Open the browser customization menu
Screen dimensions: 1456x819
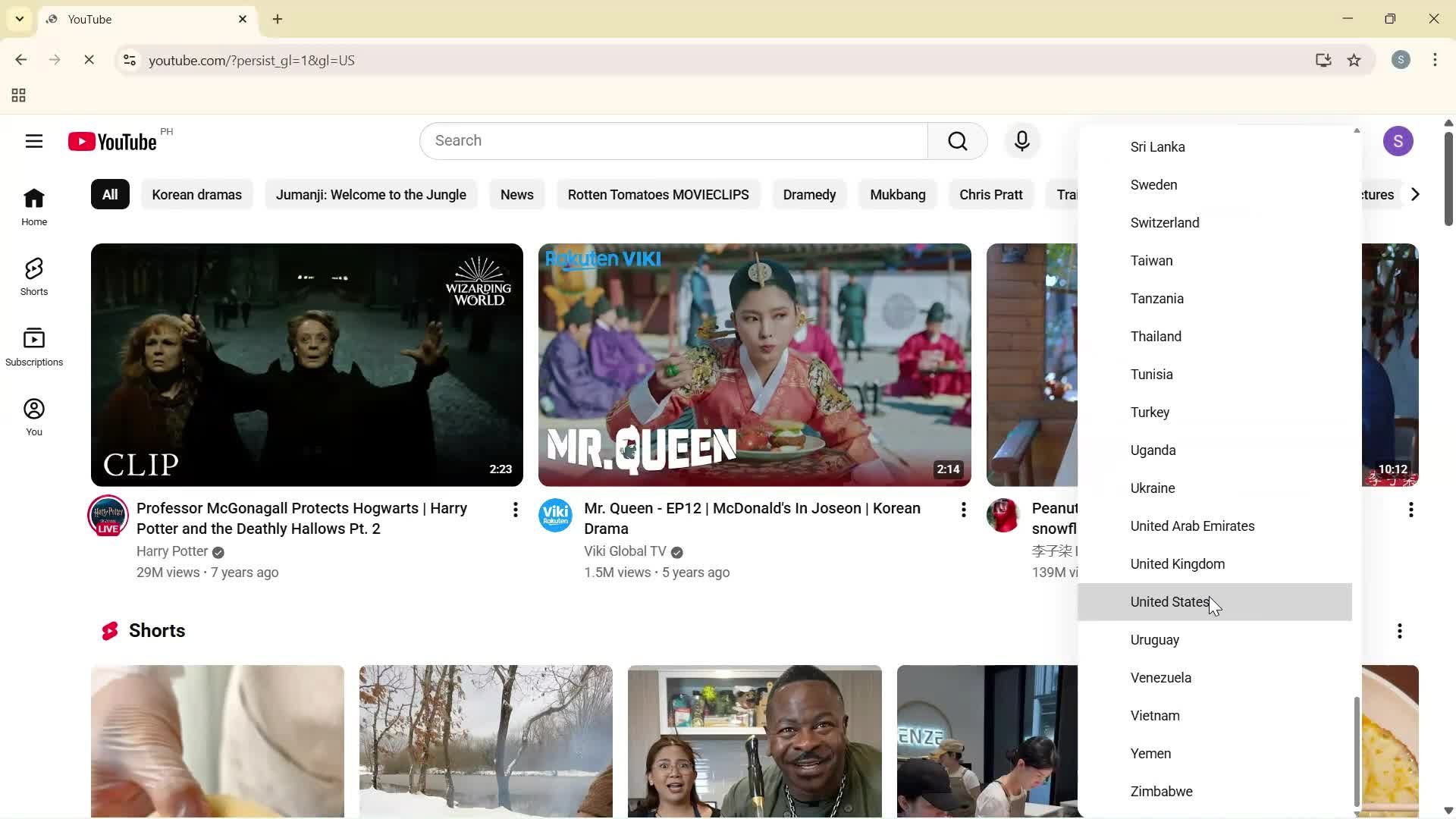point(1435,61)
